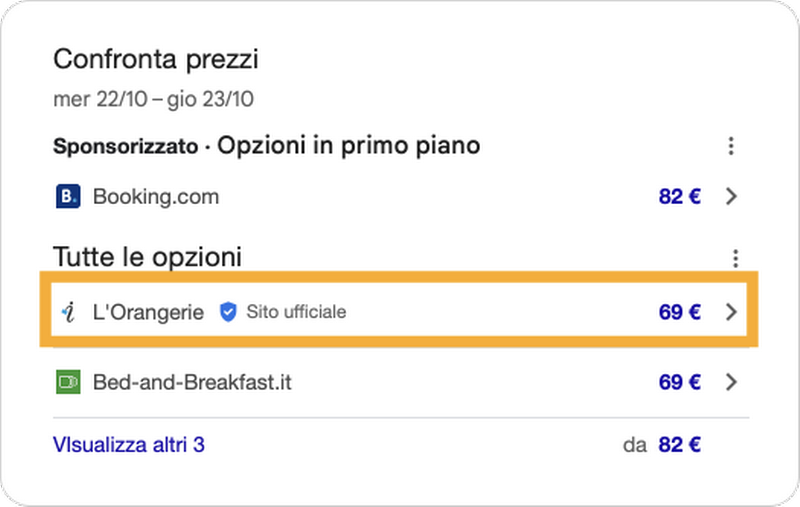The width and height of the screenshot is (800, 507).
Task: Click the L'Orangerie italic i icon
Action: (68, 312)
